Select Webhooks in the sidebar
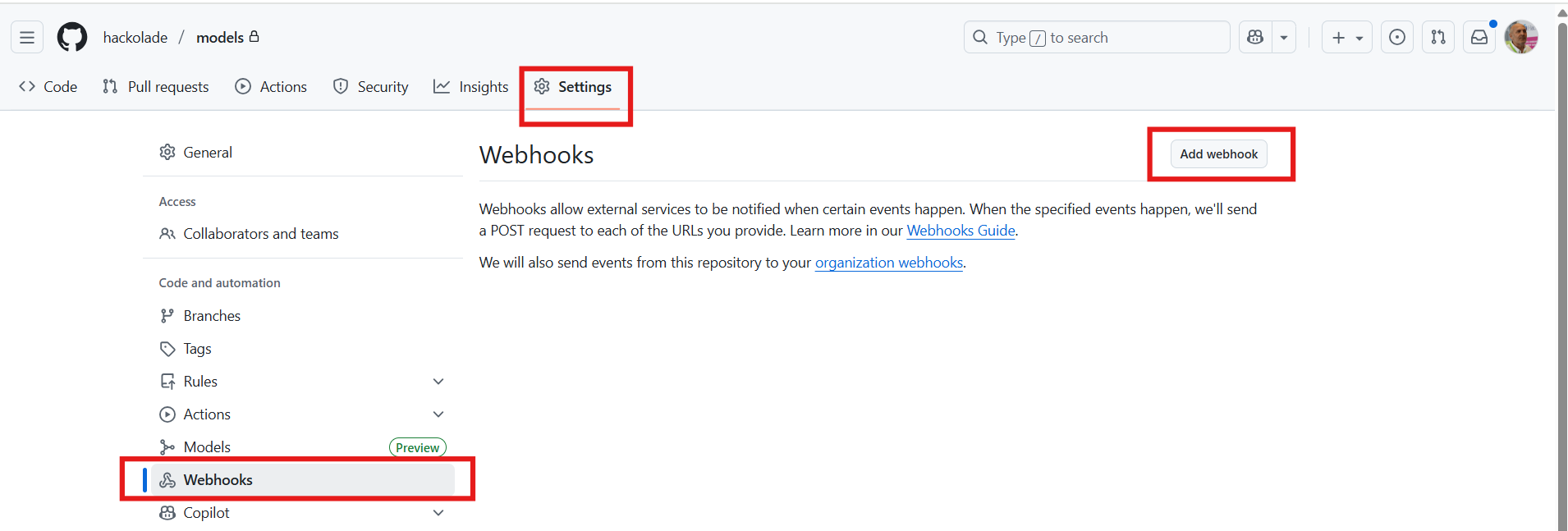1568x531 pixels. click(302, 480)
